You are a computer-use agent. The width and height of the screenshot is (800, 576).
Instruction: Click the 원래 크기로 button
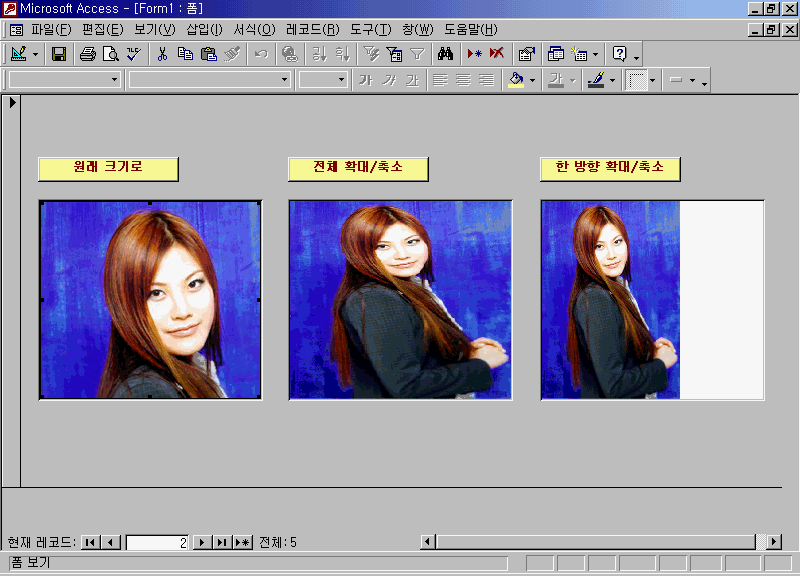108,169
